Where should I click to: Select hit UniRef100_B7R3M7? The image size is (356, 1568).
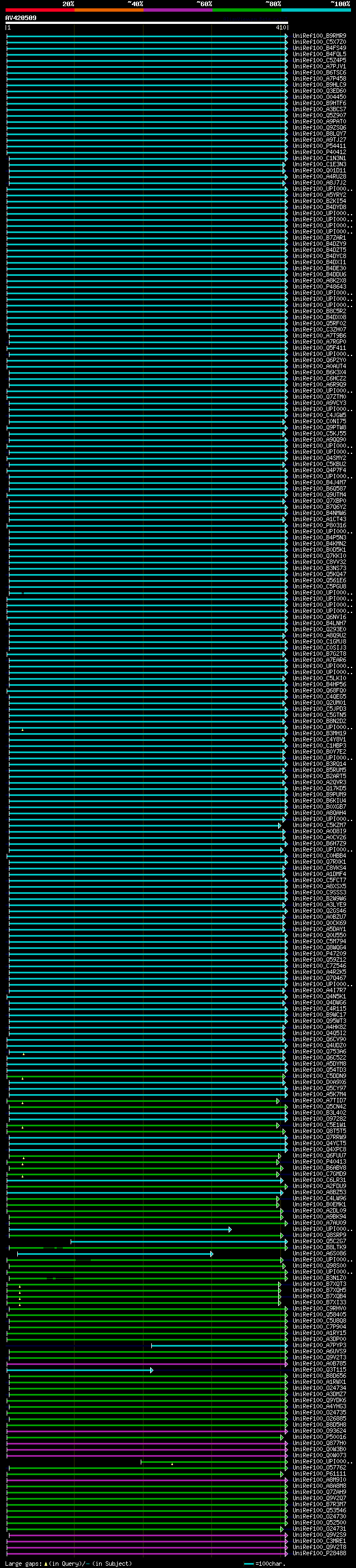coord(319,1504)
